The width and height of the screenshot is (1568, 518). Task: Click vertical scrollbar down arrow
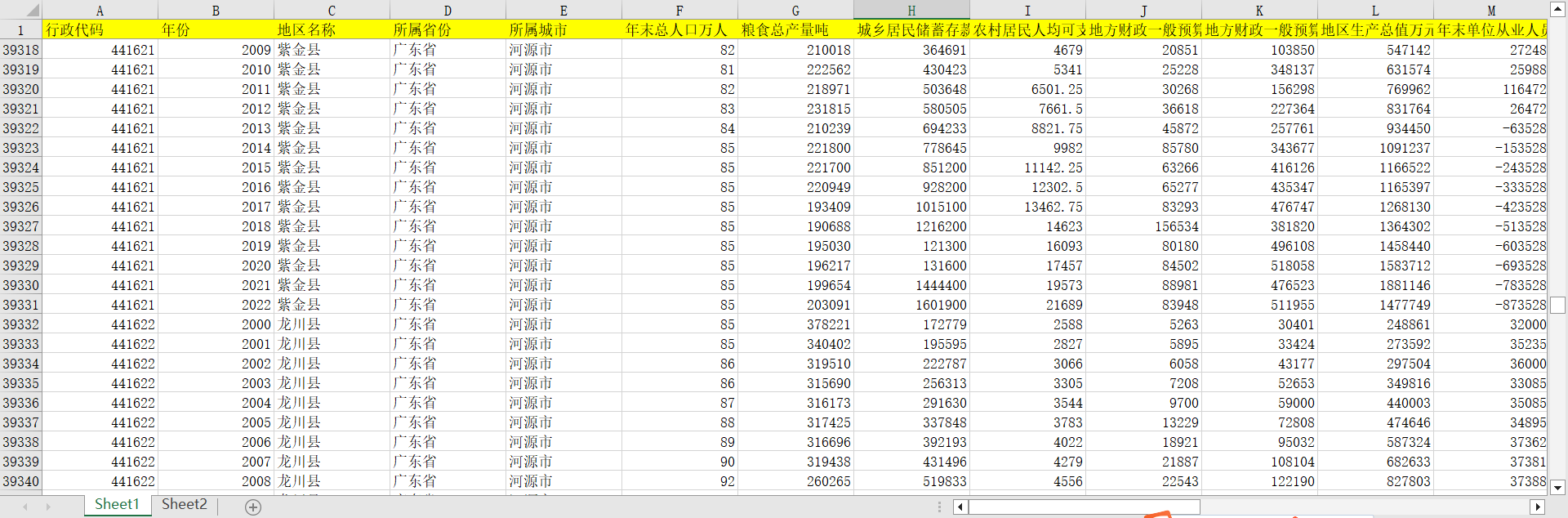tap(1557, 488)
